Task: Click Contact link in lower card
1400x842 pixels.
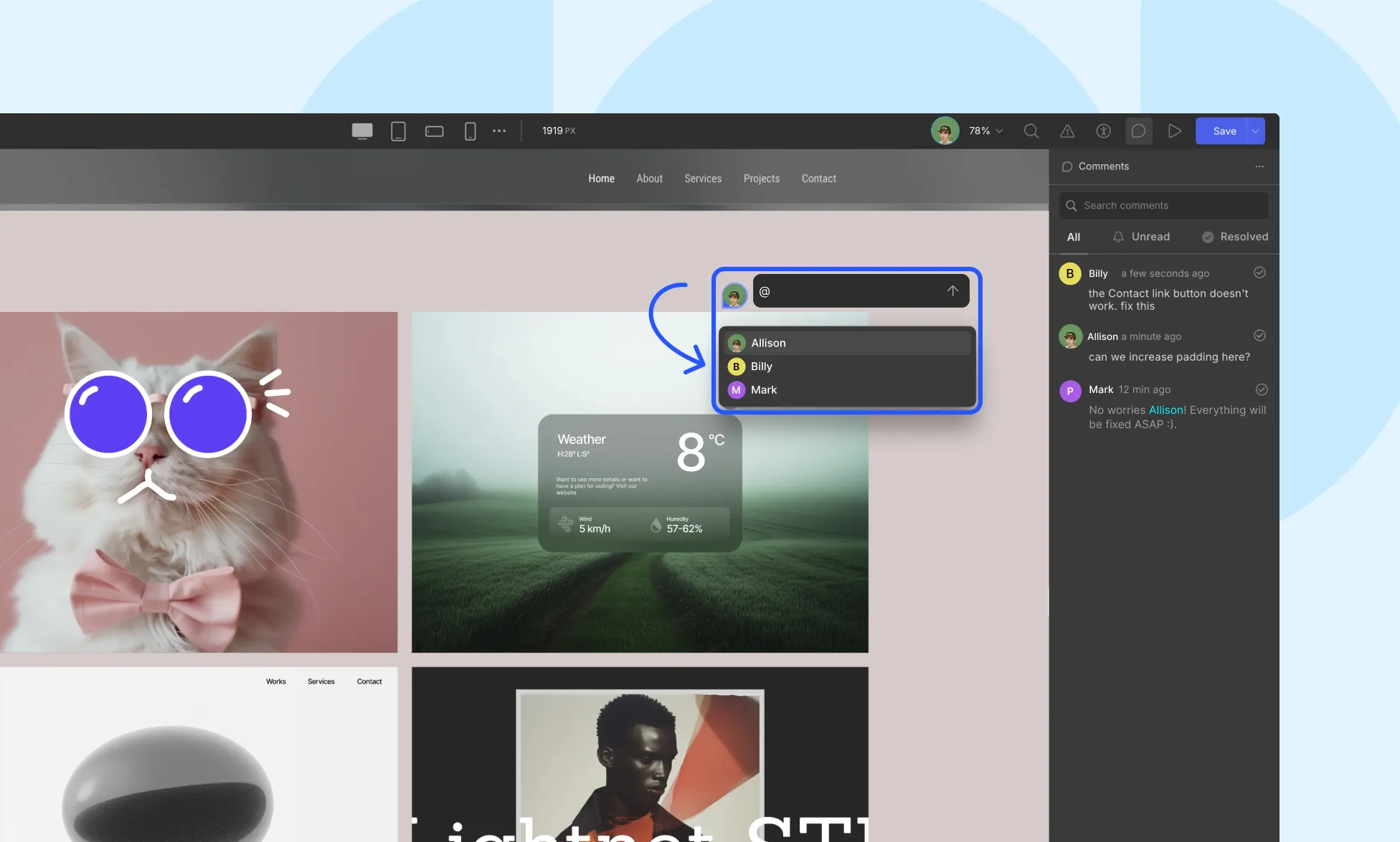Action: (369, 681)
